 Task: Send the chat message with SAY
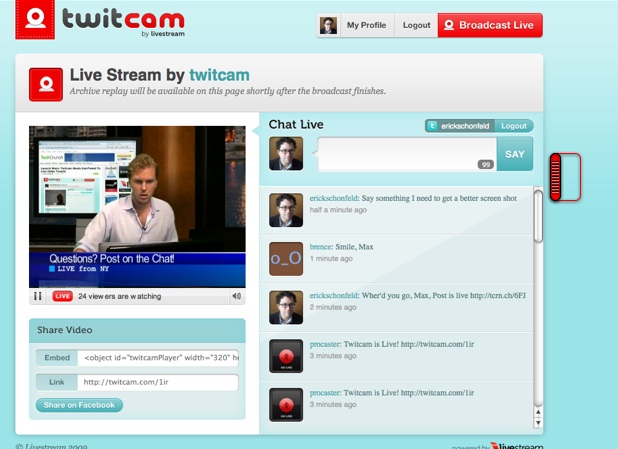[x=515, y=154]
